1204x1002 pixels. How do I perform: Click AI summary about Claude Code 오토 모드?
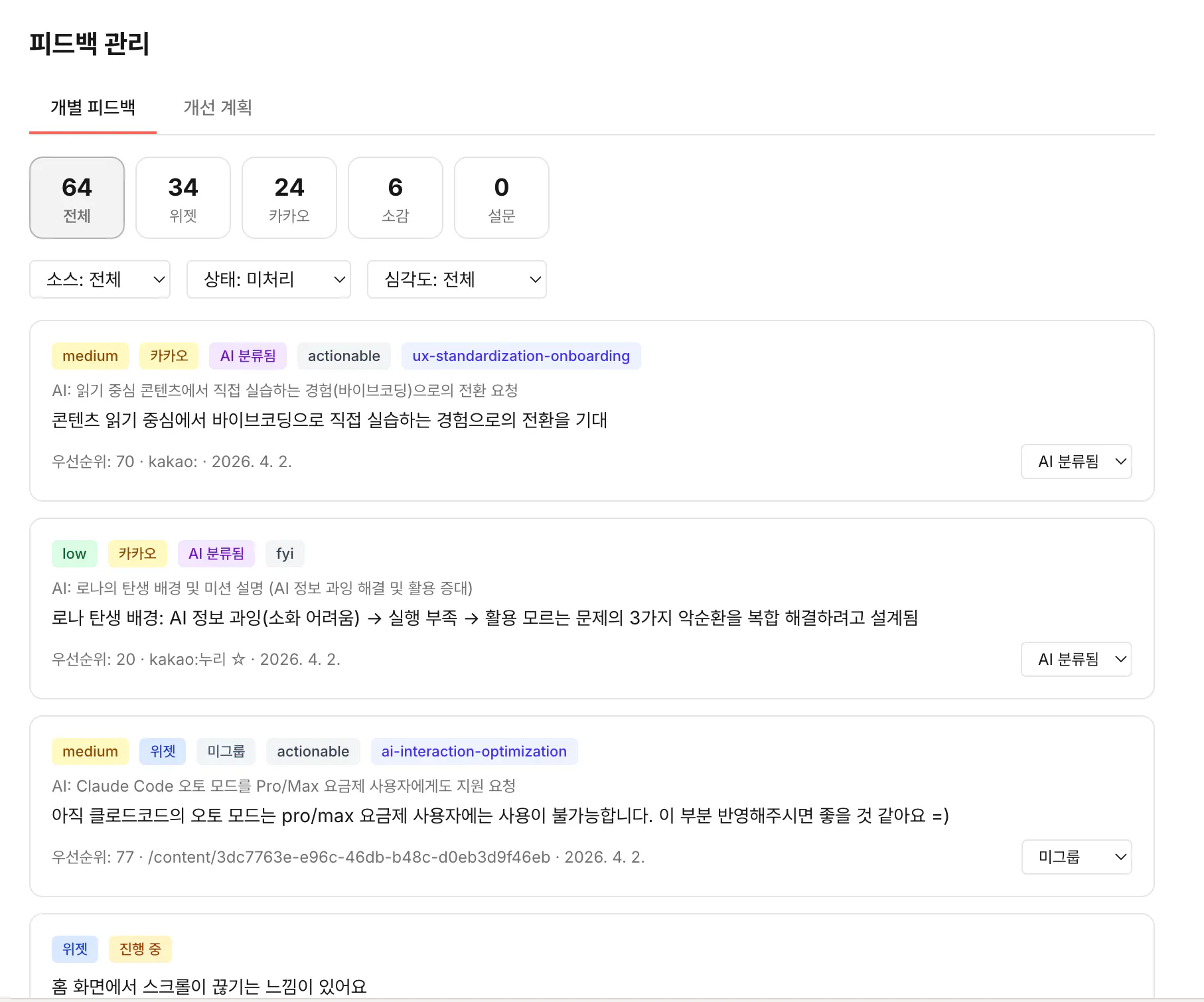tap(284, 786)
